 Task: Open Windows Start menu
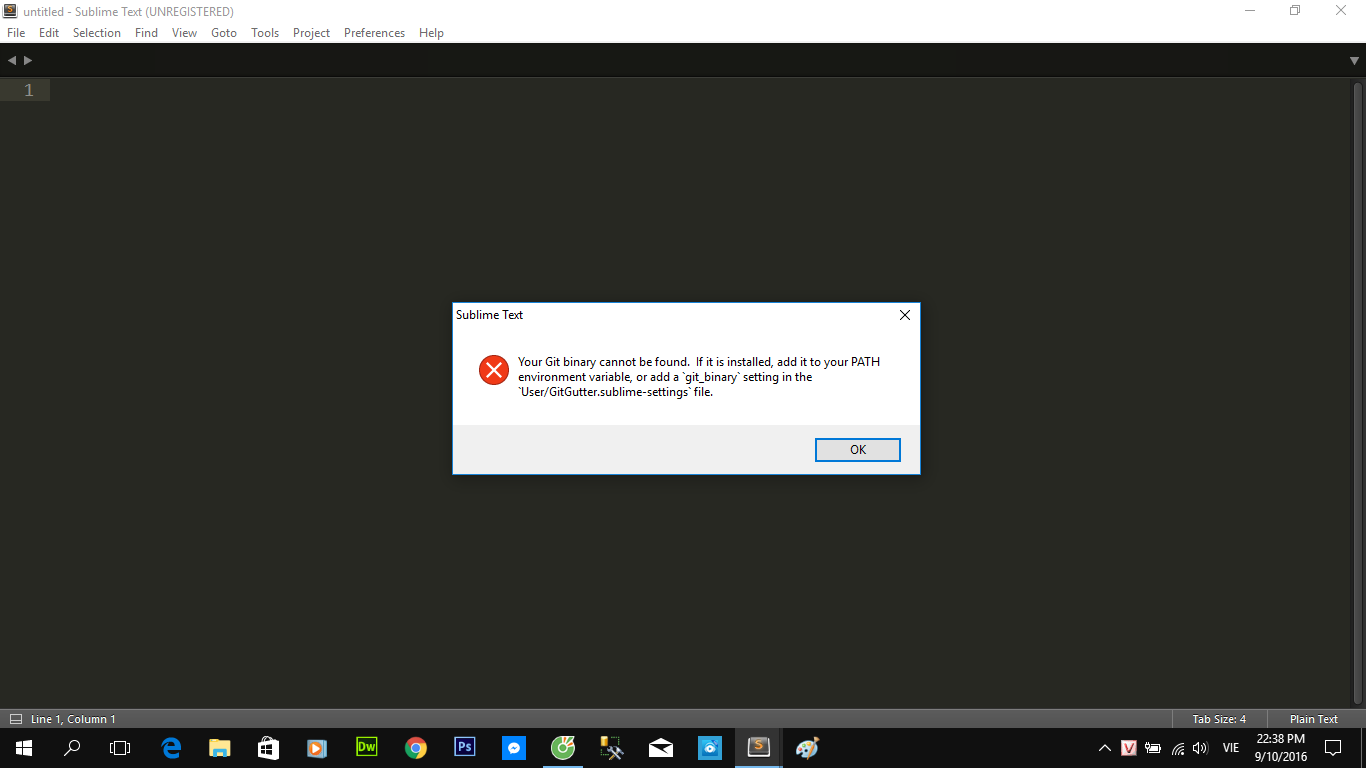point(23,748)
